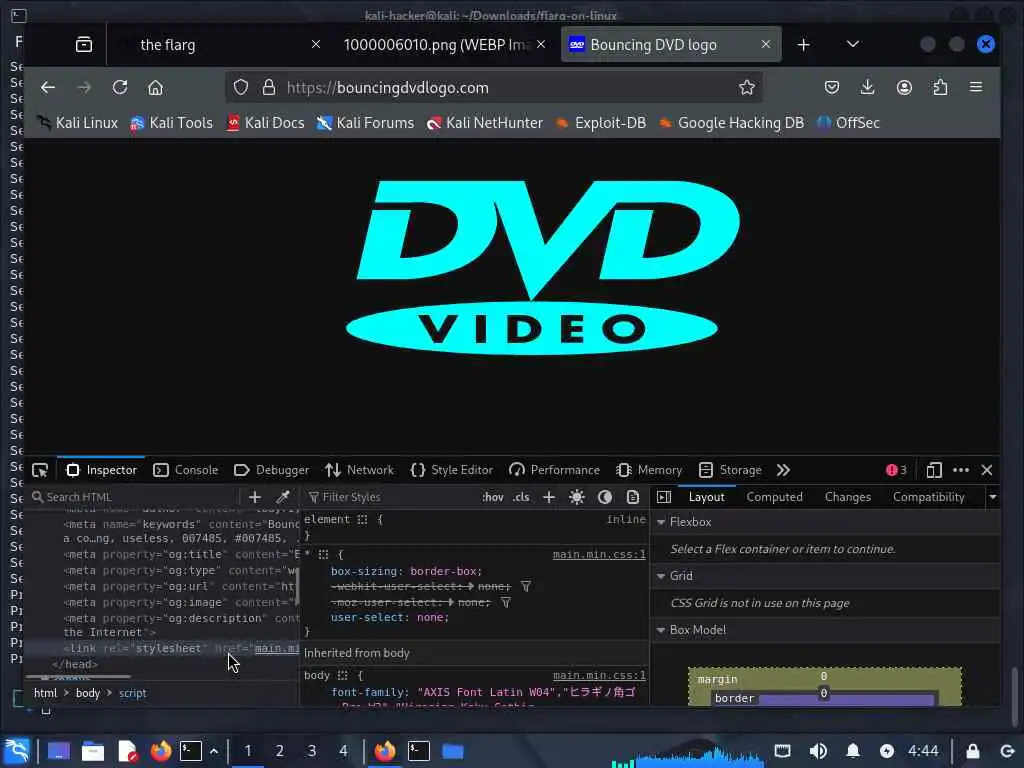Viewport: 1024px width, 768px height.
Task: Show the error count badge details
Action: 896,470
